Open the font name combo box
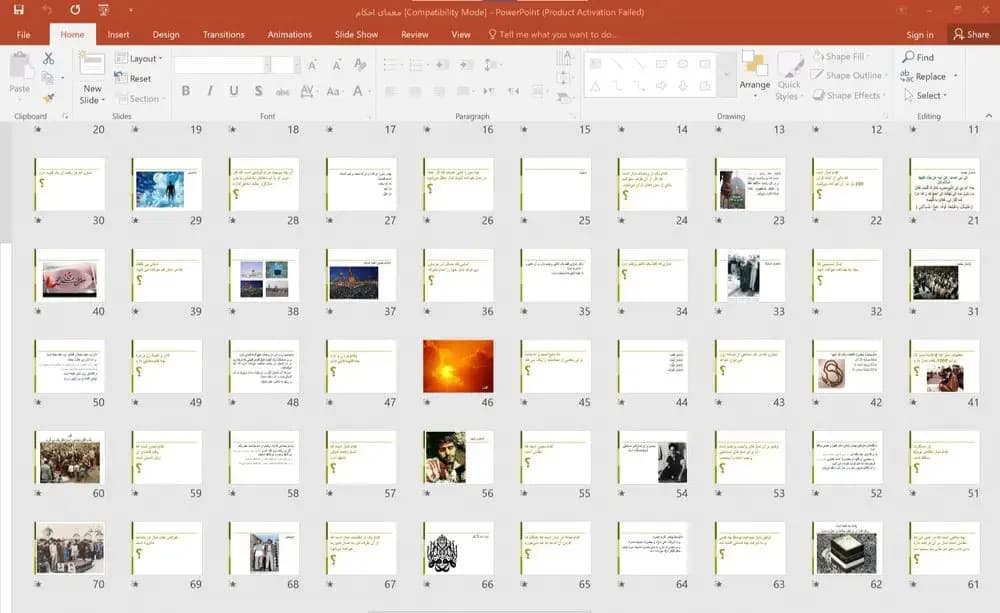 tap(222, 64)
